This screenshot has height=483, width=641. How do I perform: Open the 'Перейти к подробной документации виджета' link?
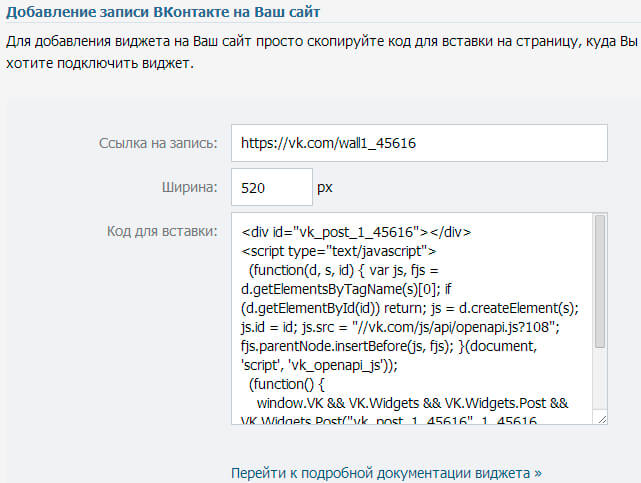point(387,471)
